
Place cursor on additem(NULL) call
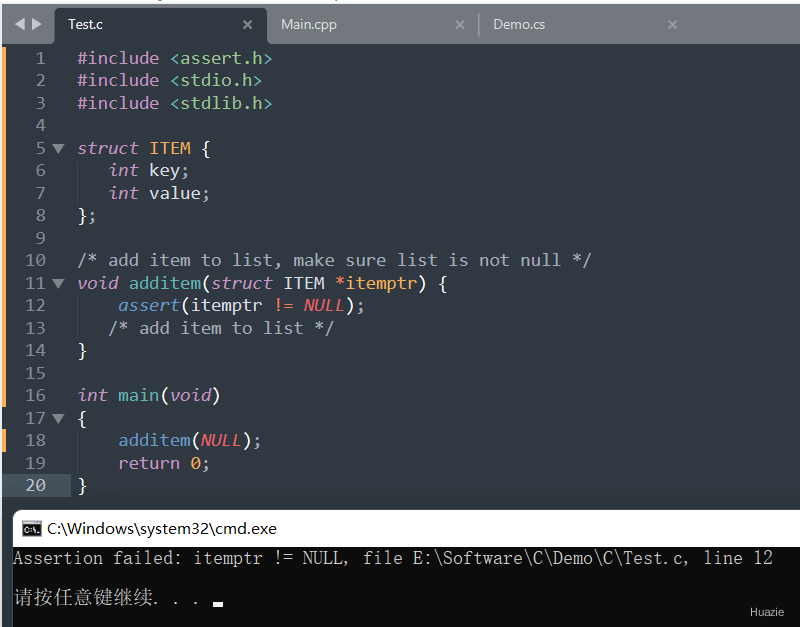click(188, 440)
